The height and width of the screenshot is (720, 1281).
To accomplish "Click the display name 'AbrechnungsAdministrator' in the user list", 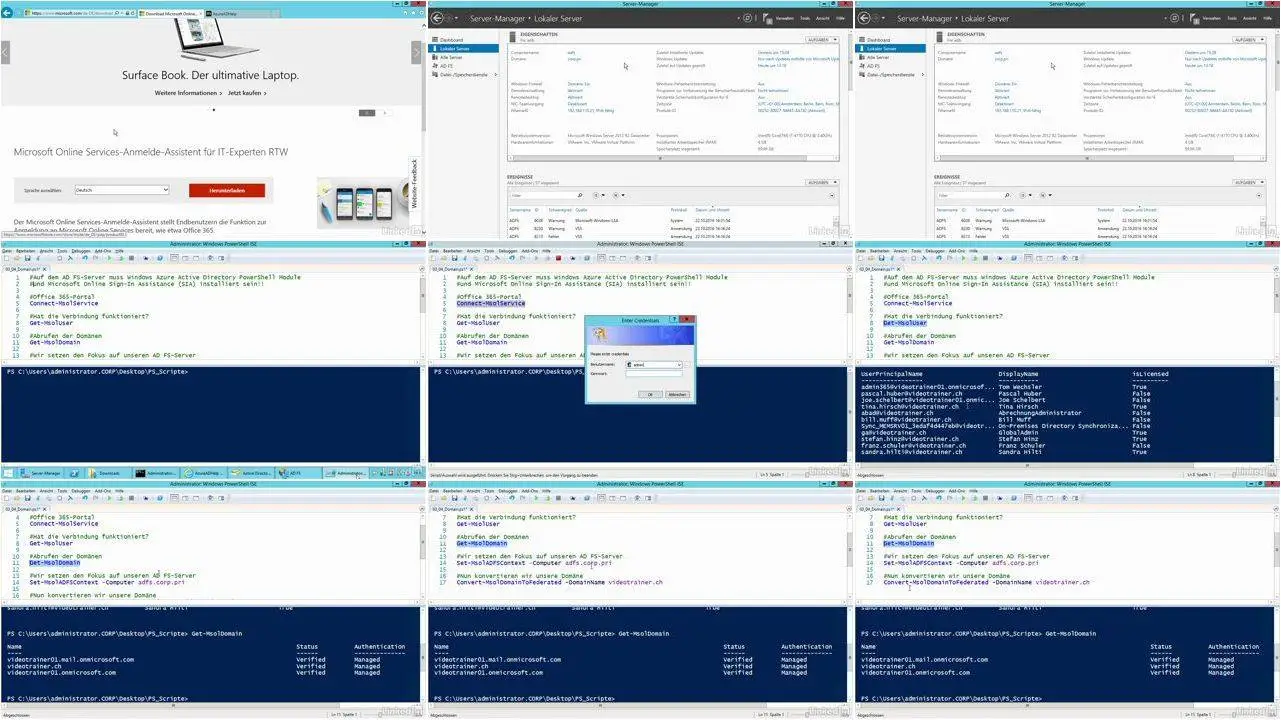I will coord(1040,413).
